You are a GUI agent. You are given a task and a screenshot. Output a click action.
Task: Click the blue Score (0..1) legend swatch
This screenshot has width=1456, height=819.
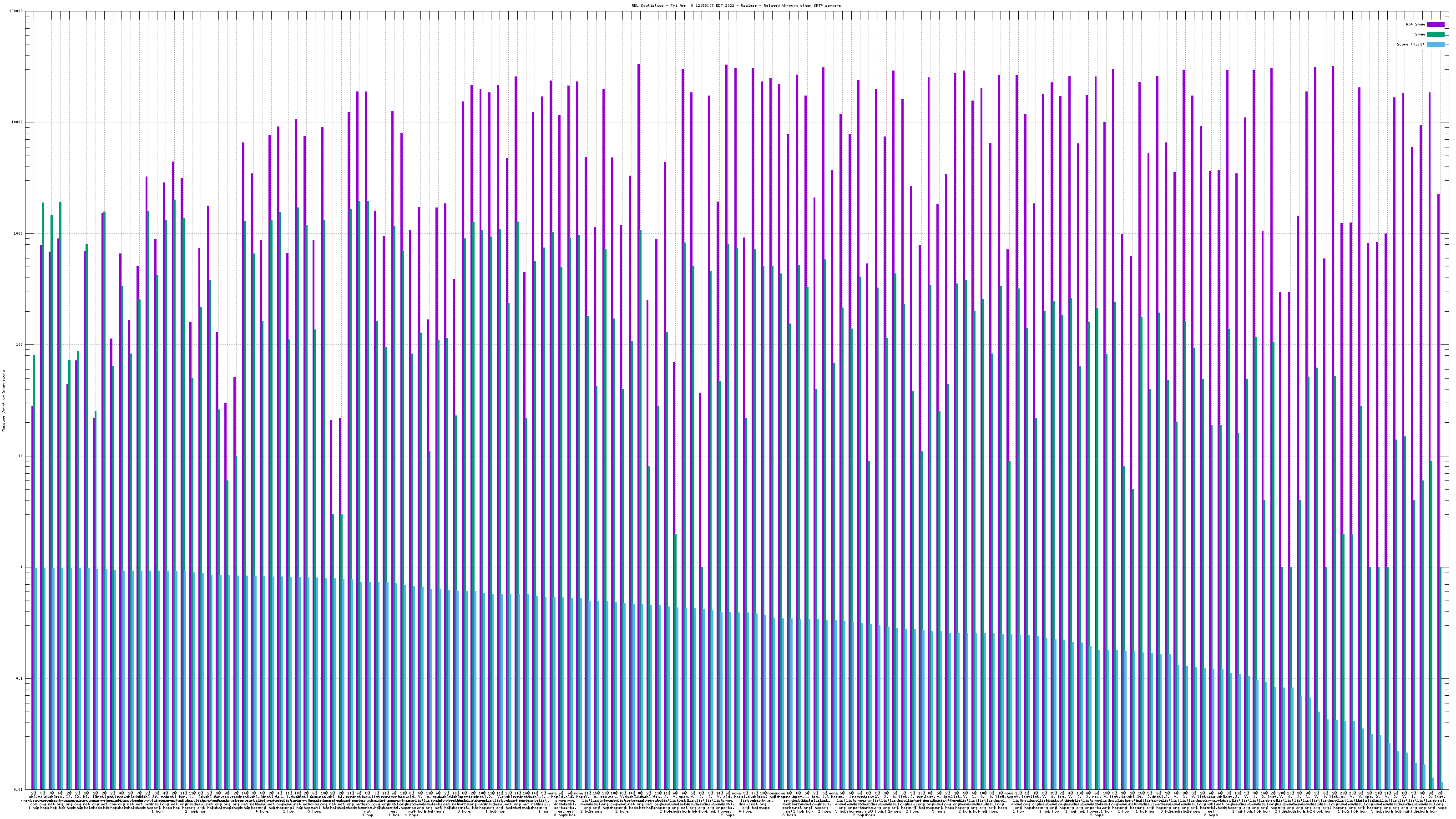pyautogui.click(x=1435, y=44)
